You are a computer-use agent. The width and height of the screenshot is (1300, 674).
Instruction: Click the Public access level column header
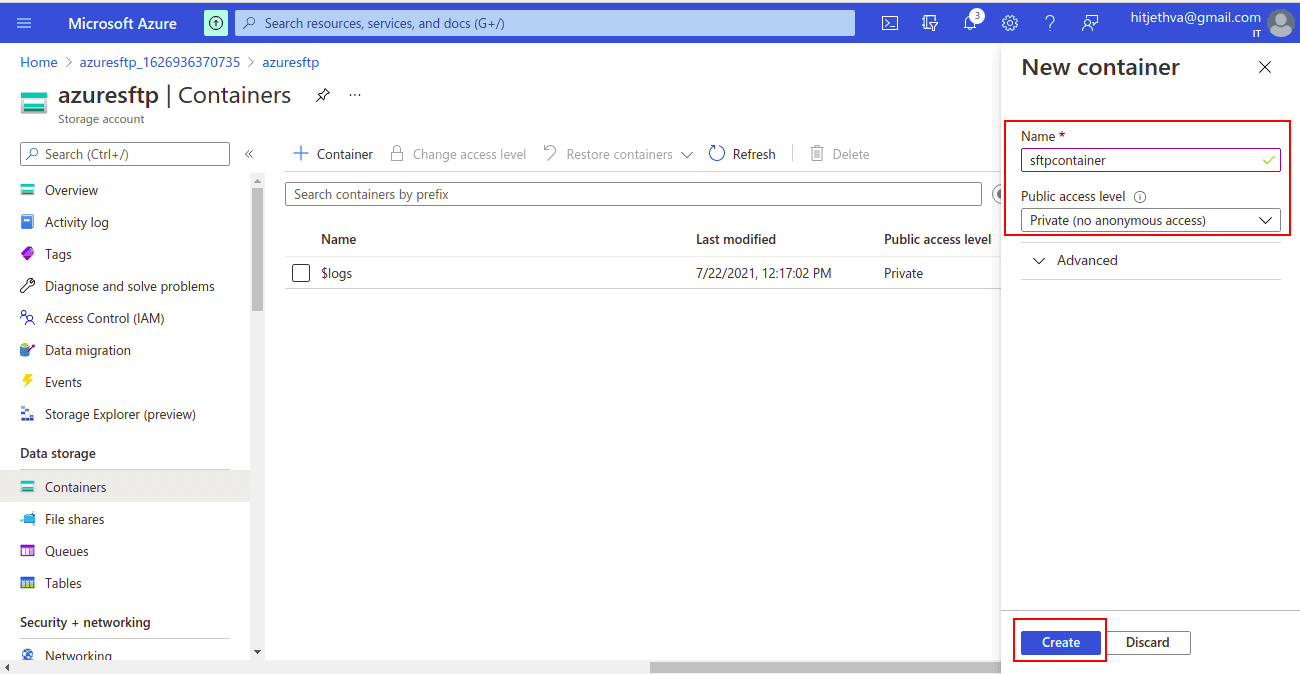pos(938,239)
